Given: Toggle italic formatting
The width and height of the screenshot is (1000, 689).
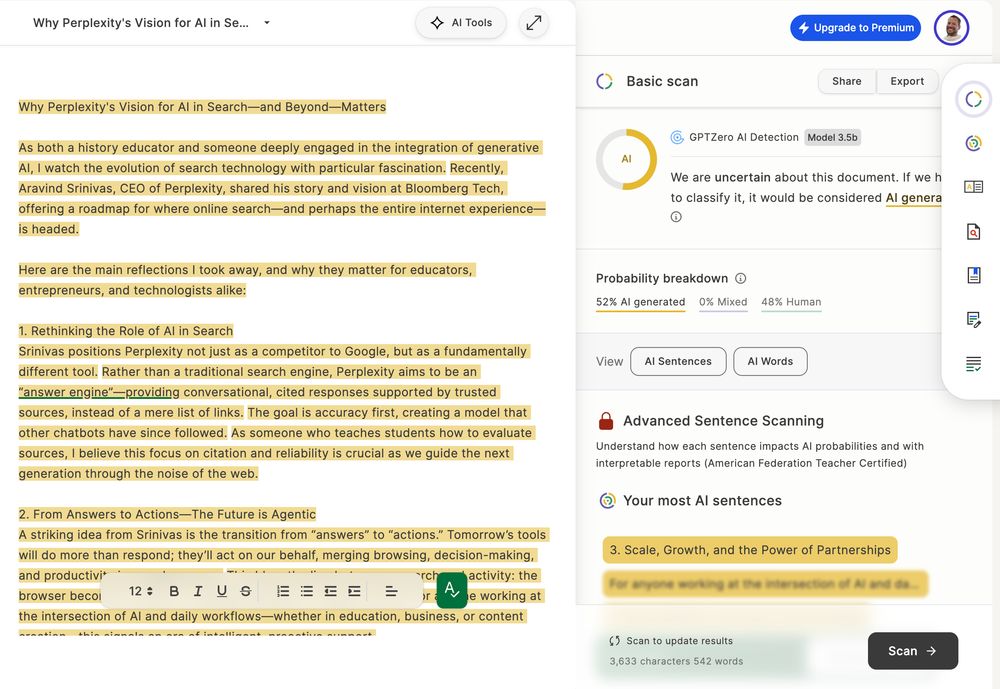Looking at the screenshot, I should [198, 591].
